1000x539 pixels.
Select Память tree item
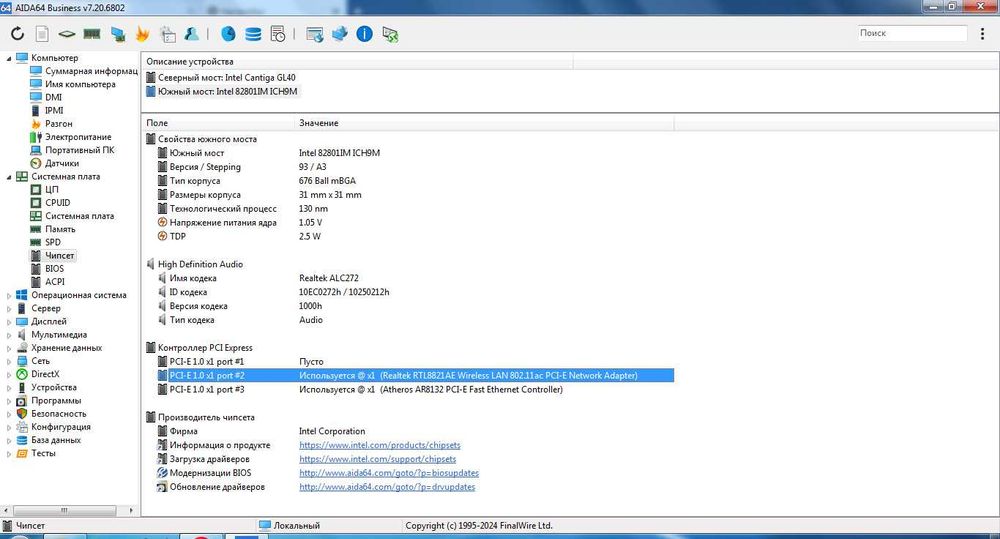coord(52,229)
